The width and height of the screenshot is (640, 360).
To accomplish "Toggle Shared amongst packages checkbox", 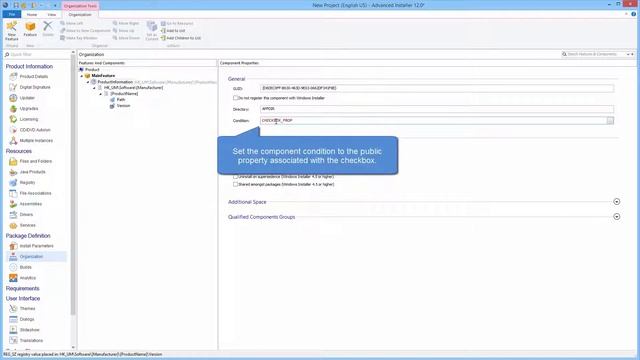I will point(236,184).
